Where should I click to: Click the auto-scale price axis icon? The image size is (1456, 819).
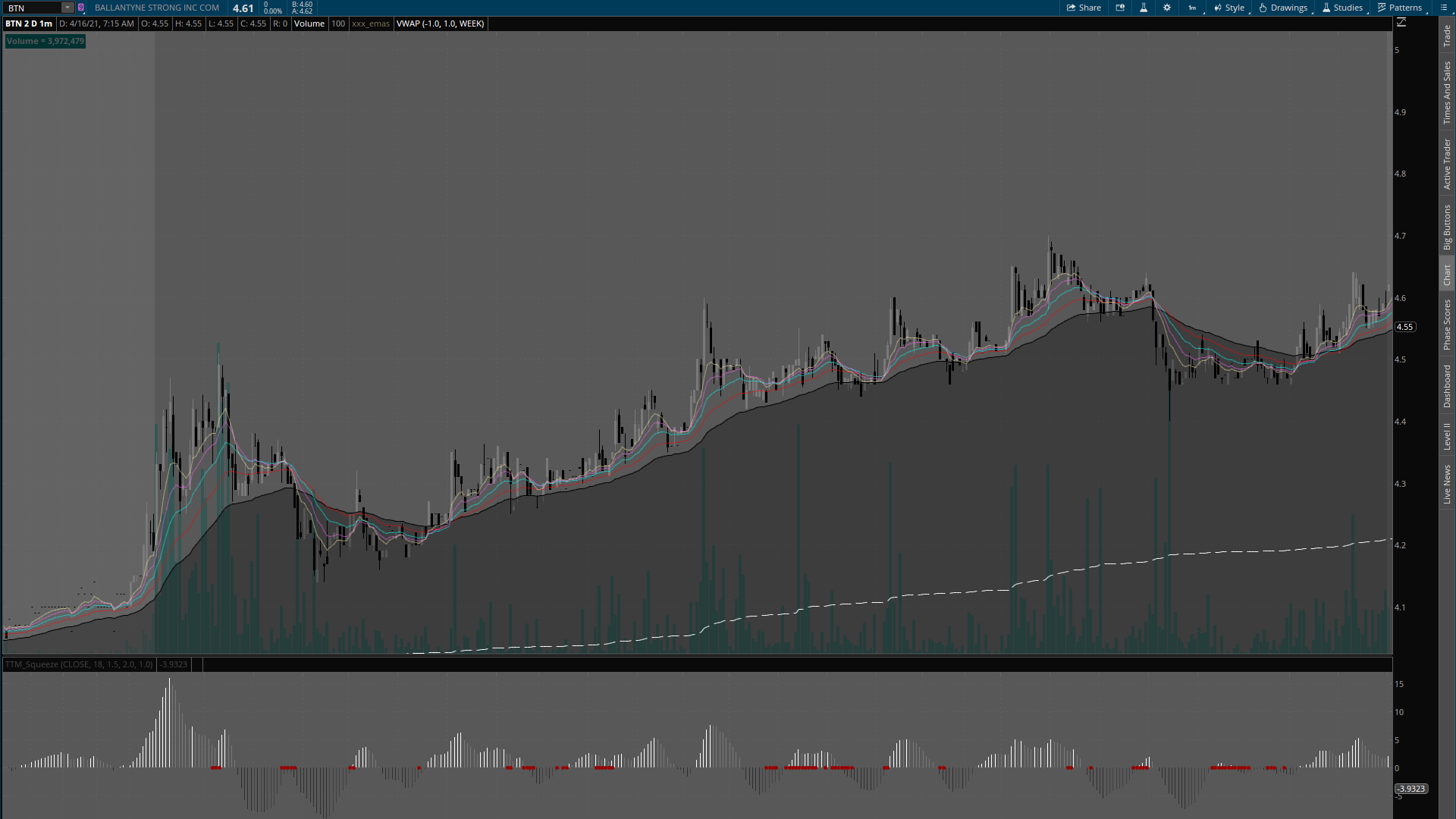coord(1401,23)
